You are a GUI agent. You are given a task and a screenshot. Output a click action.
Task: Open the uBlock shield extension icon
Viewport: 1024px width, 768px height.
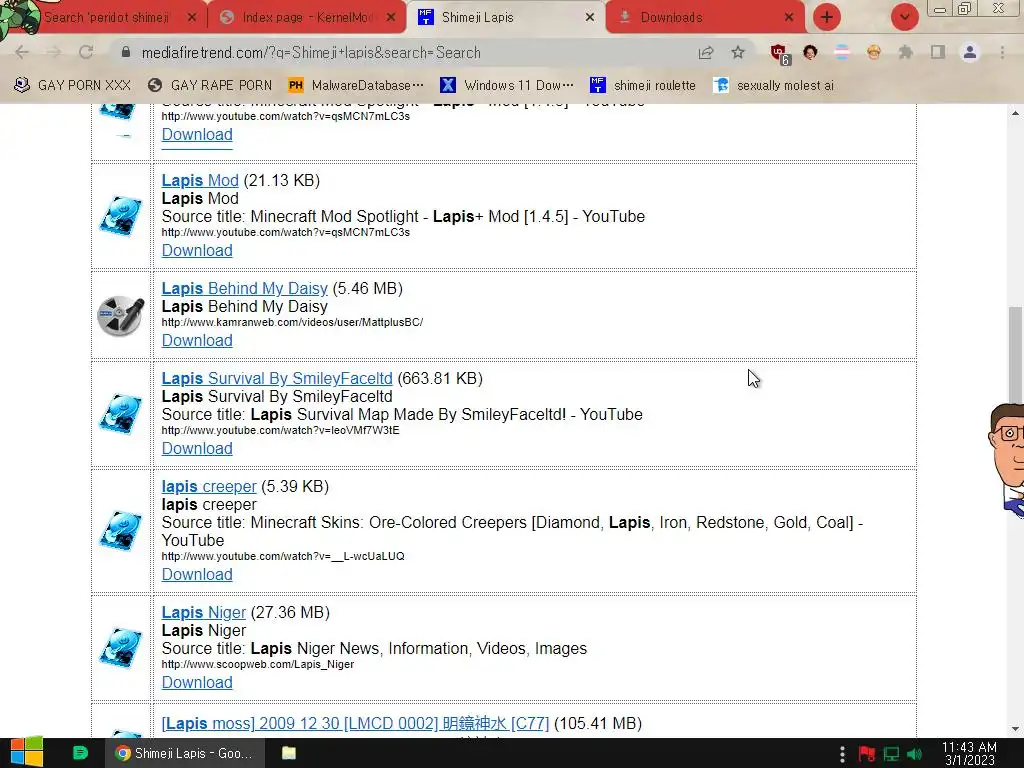click(x=779, y=53)
